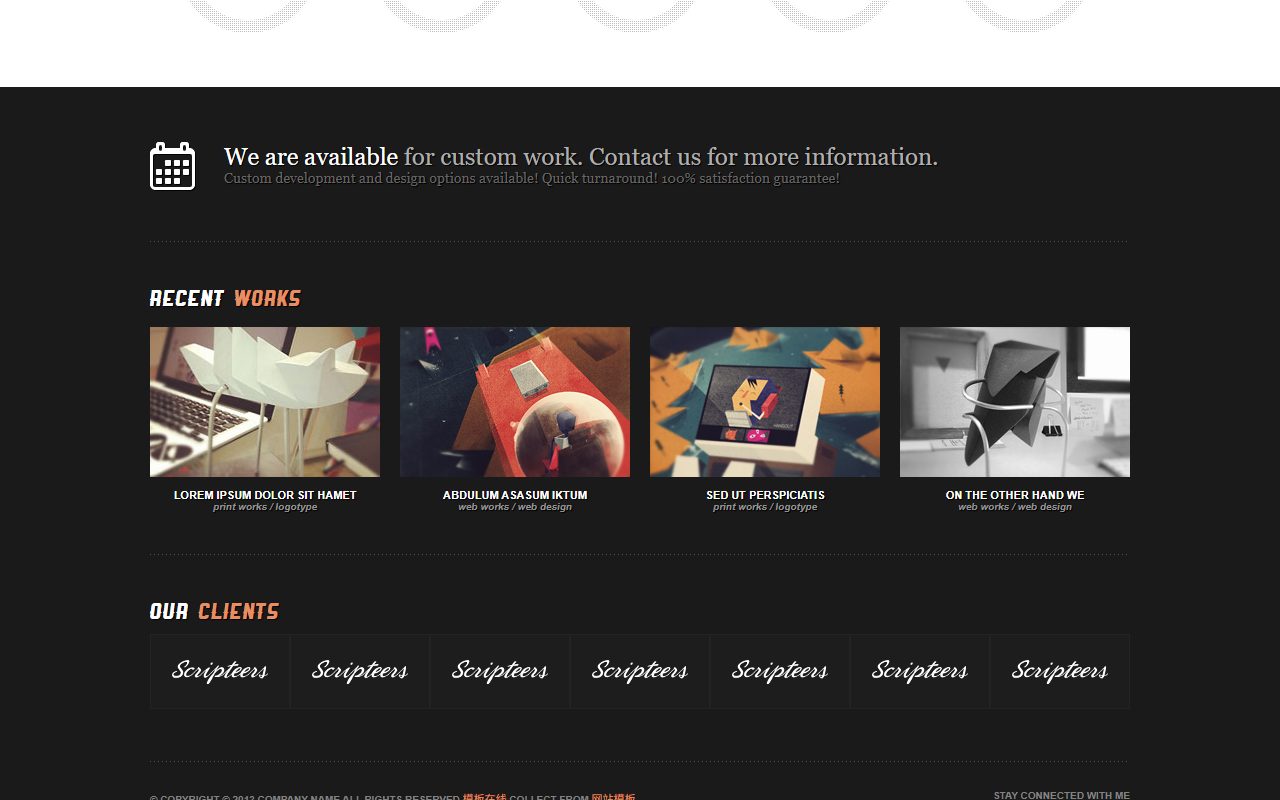View the black-and-white sculpture thumbnail
This screenshot has width=1280, height=800.
[1015, 402]
